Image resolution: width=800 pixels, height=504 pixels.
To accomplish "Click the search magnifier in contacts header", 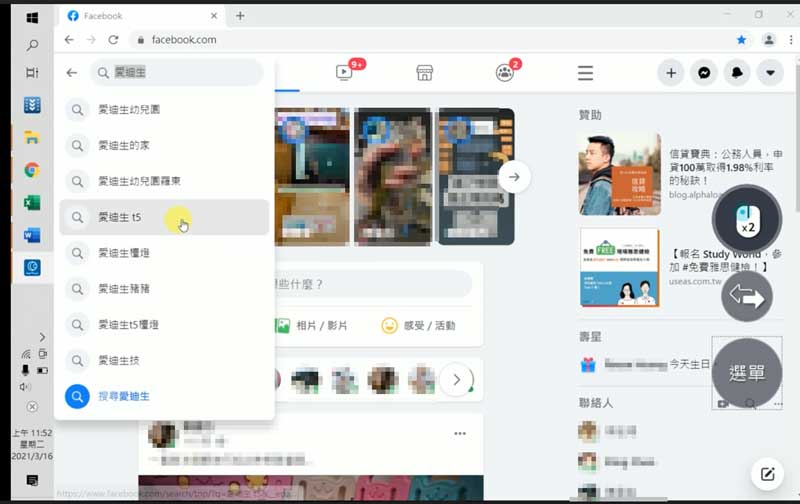I will tap(749, 404).
